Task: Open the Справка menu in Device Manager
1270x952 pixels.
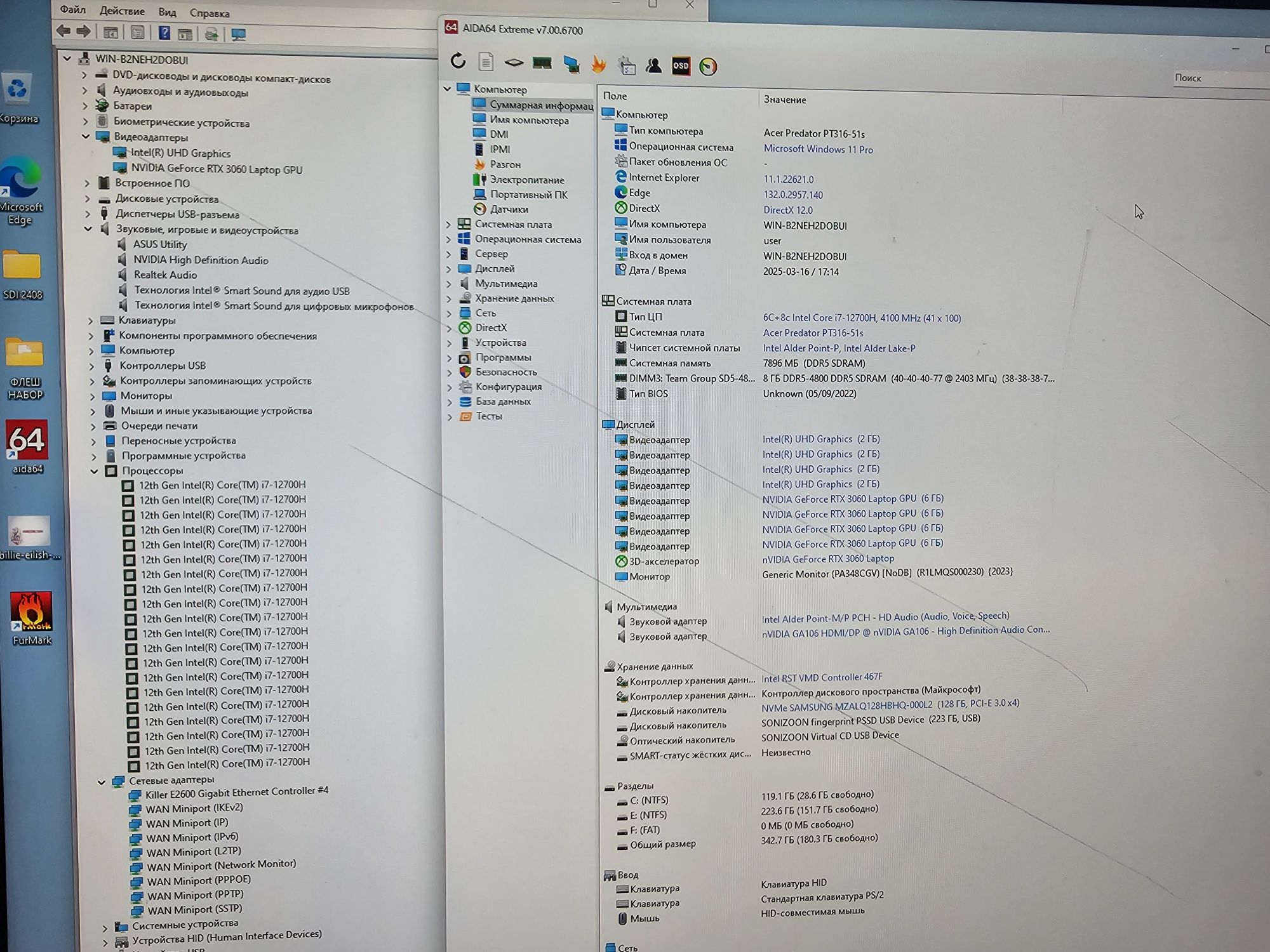Action: (x=210, y=13)
